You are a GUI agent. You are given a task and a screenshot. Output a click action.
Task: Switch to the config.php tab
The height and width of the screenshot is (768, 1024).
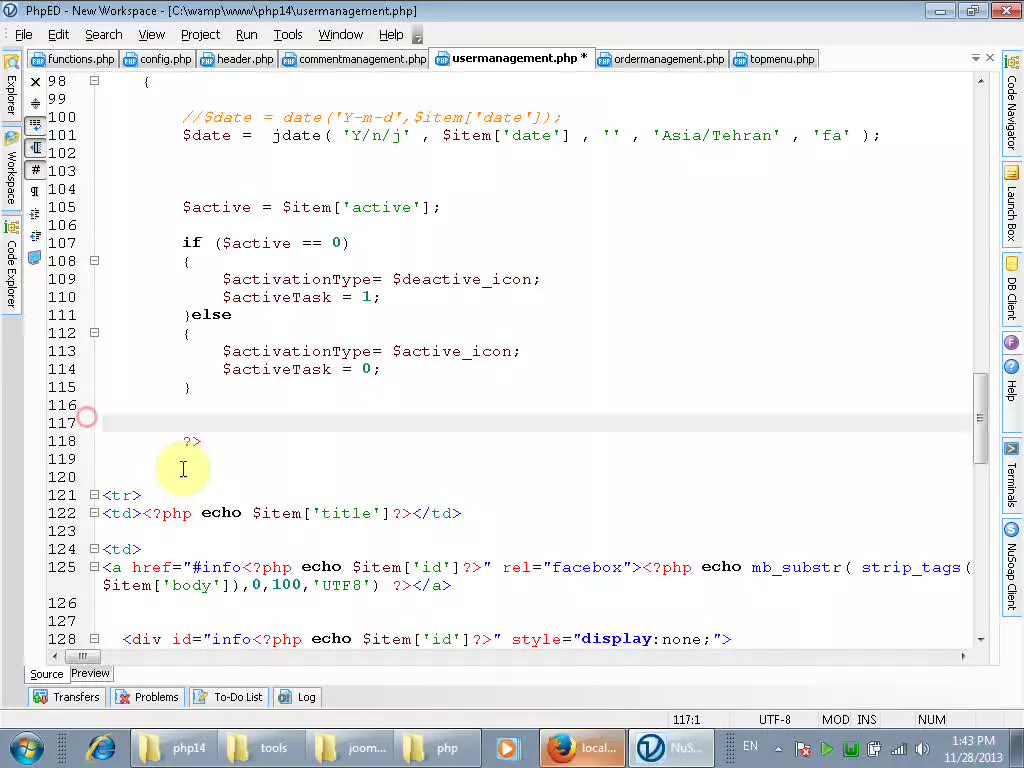pyautogui.click(x=165, y=59)
